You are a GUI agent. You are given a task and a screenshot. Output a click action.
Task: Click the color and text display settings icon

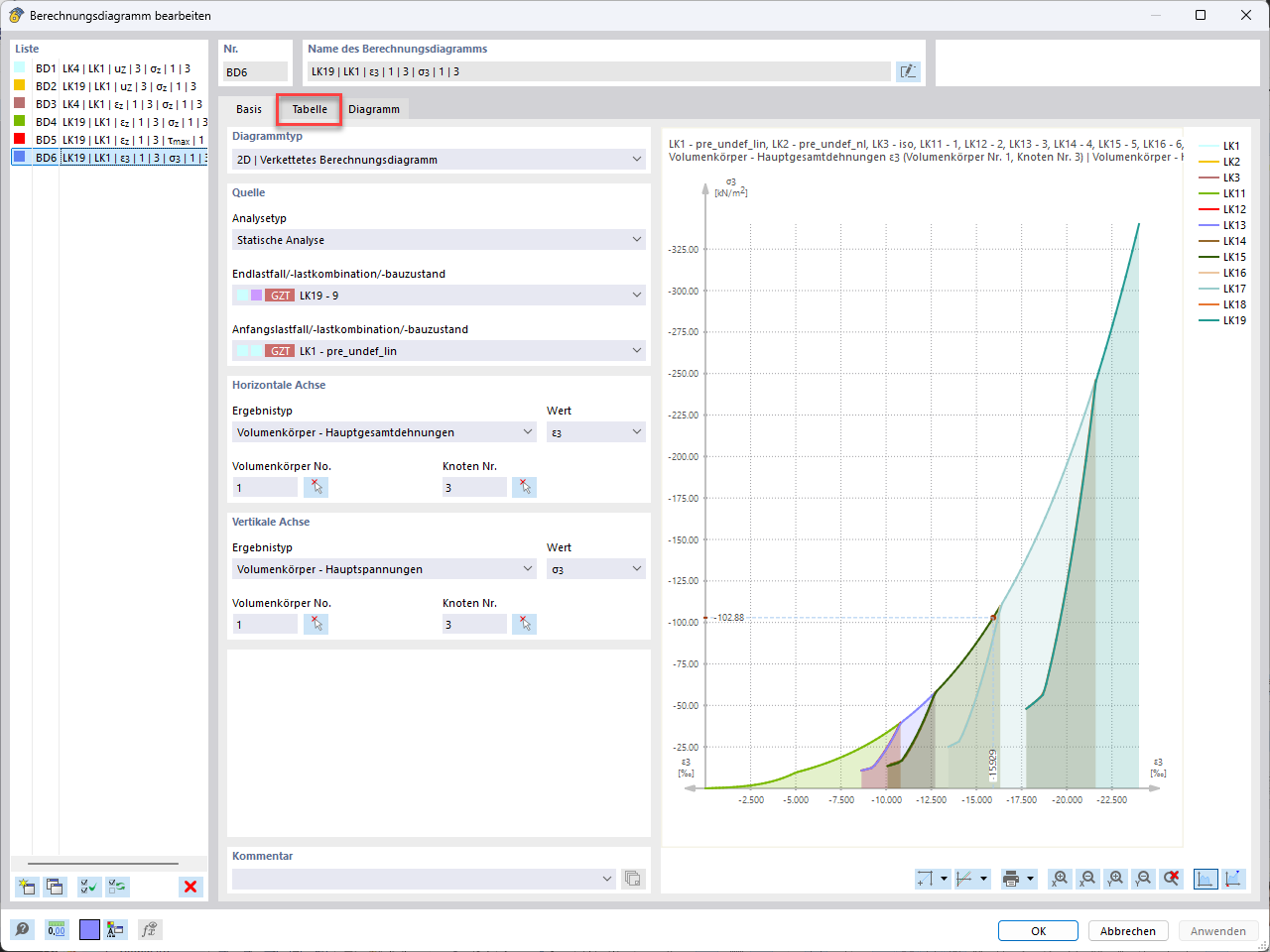pos(116,929)
